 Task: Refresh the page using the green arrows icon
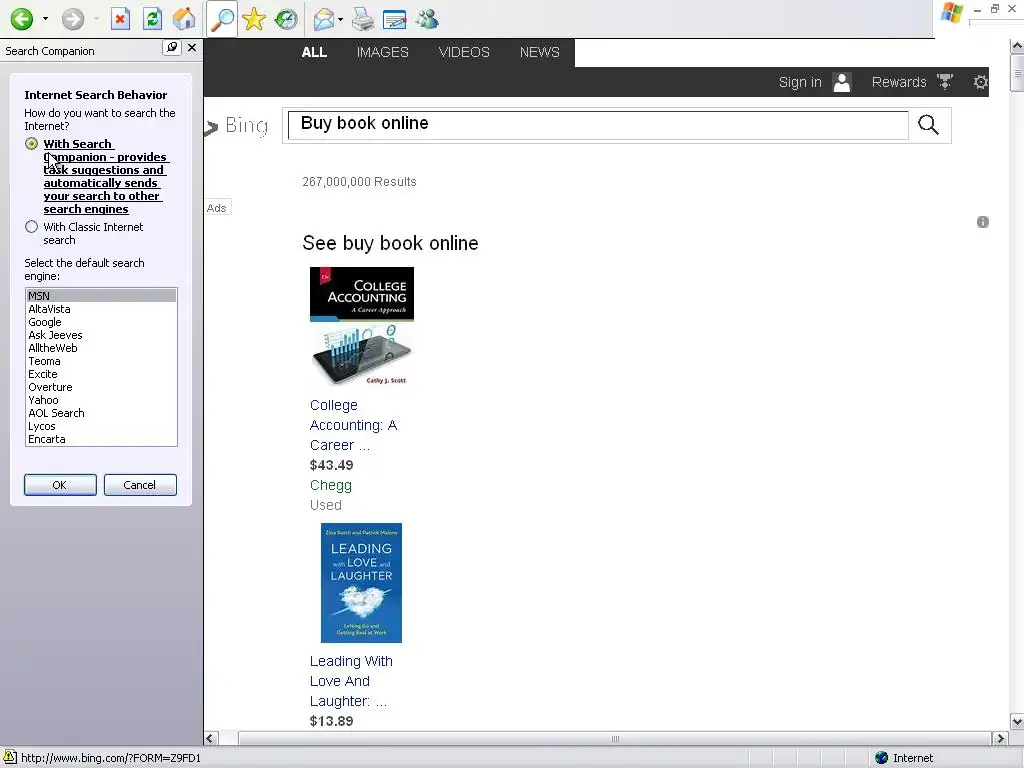[x=152, y=19]
